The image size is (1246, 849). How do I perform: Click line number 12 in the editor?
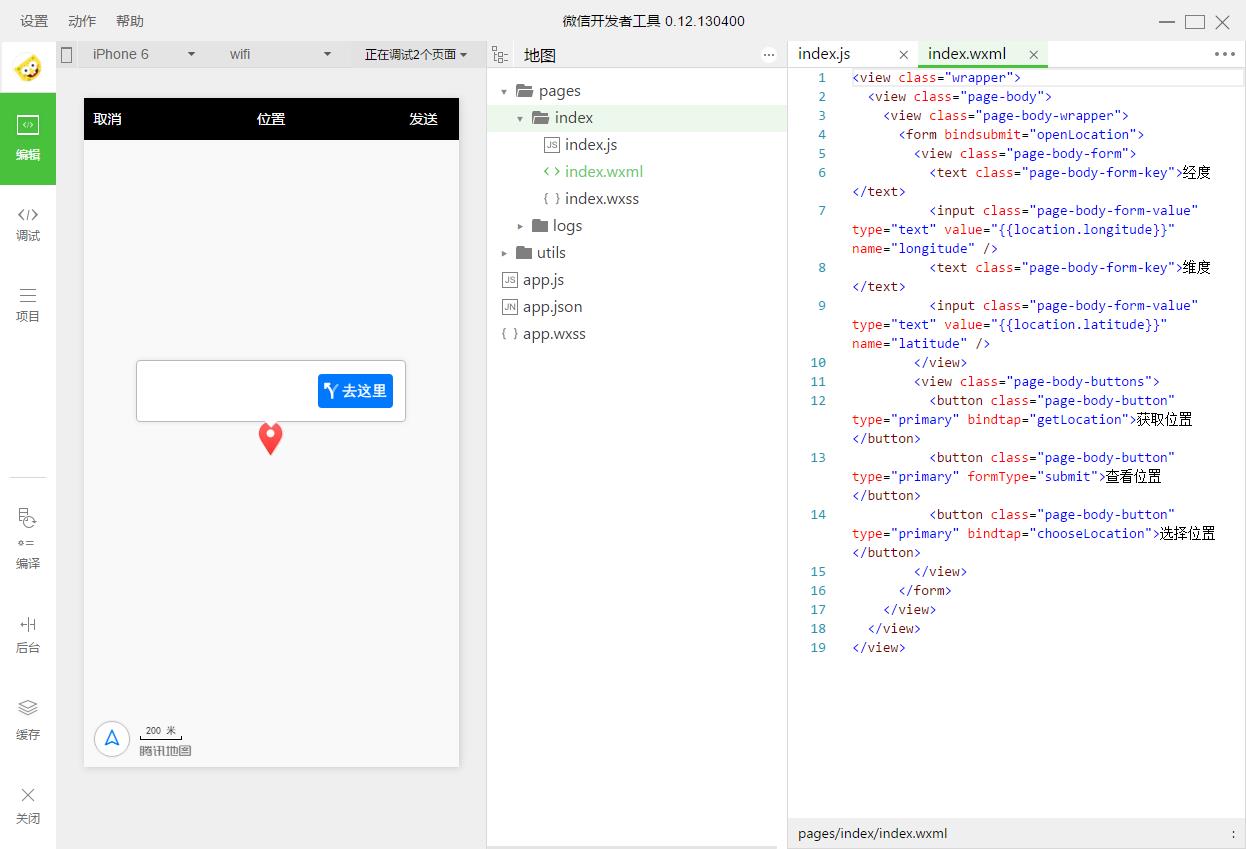[818, 400]
